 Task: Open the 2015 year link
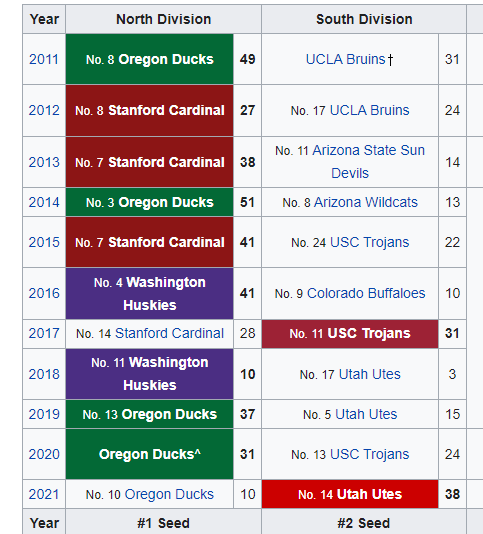44,242
